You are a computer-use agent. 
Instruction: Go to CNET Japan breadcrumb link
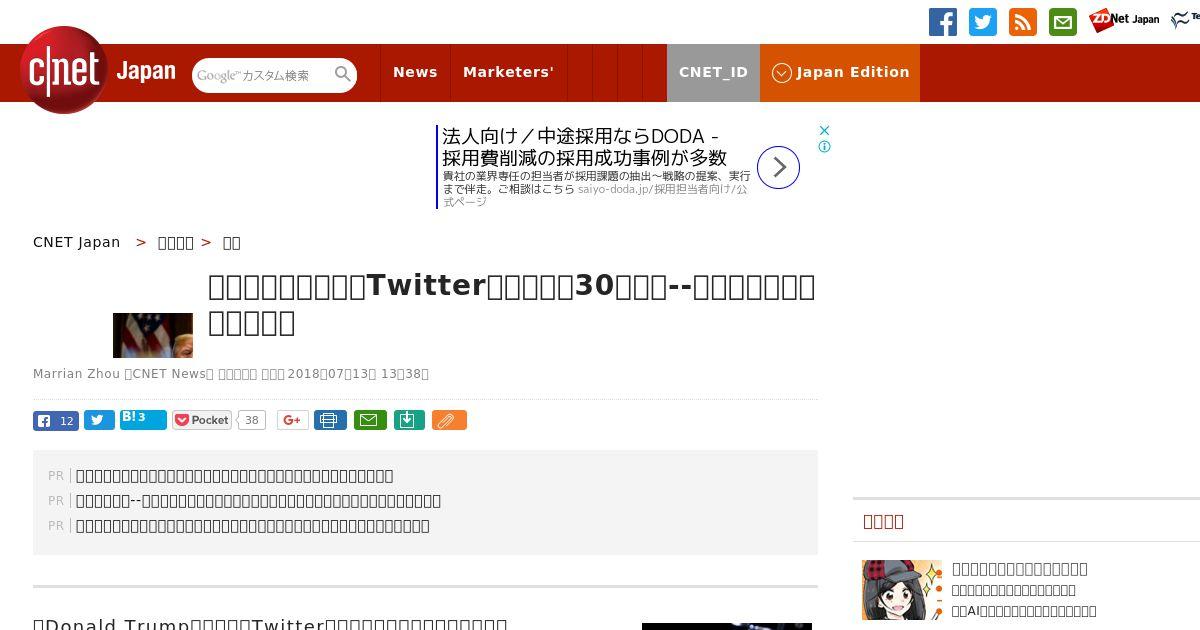tap(77, 242)
